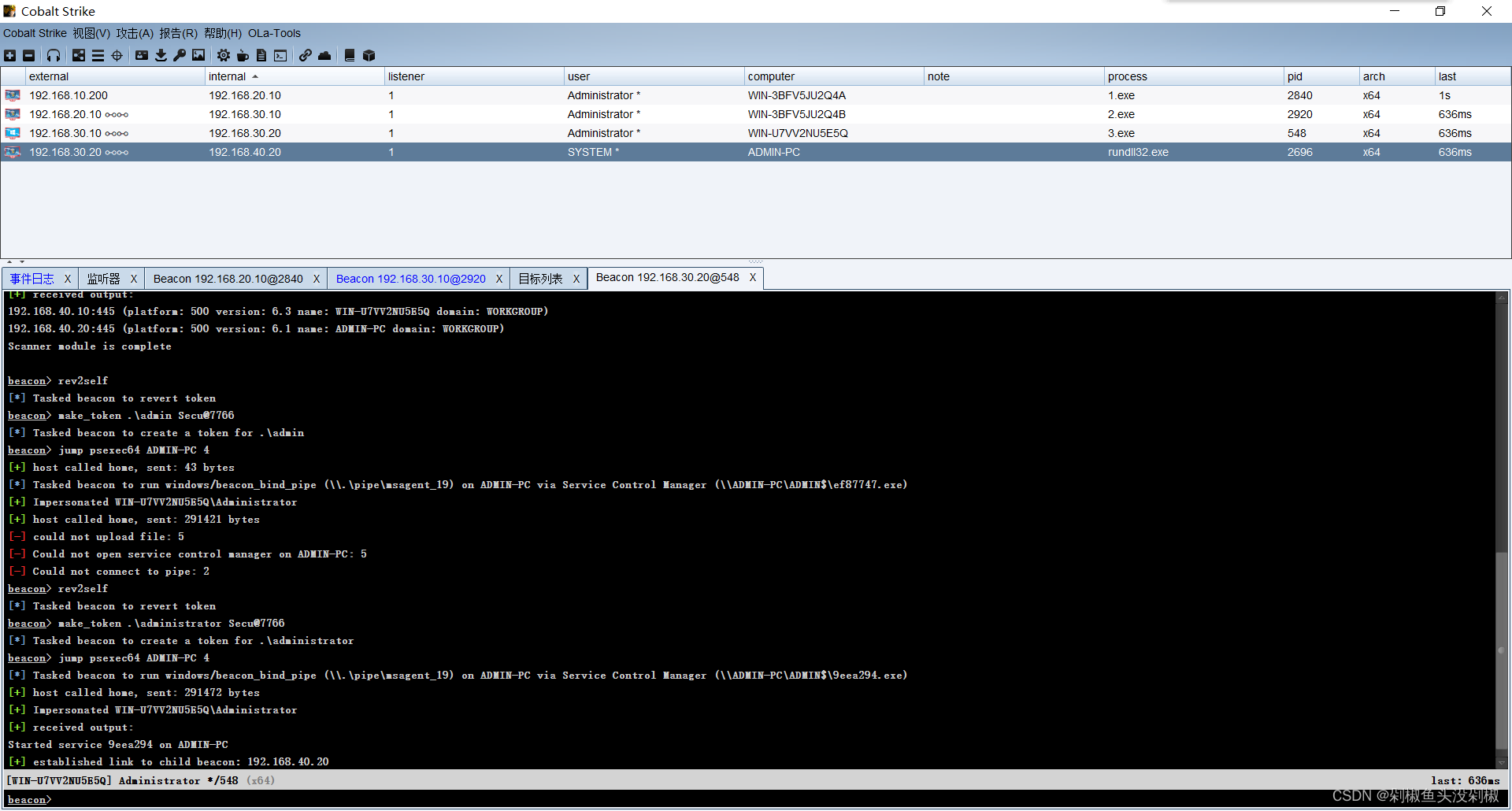The height and width of the screenshot is (811, 1512).
Task: Sort by note column header
Action: click(x=1014, y=76)
